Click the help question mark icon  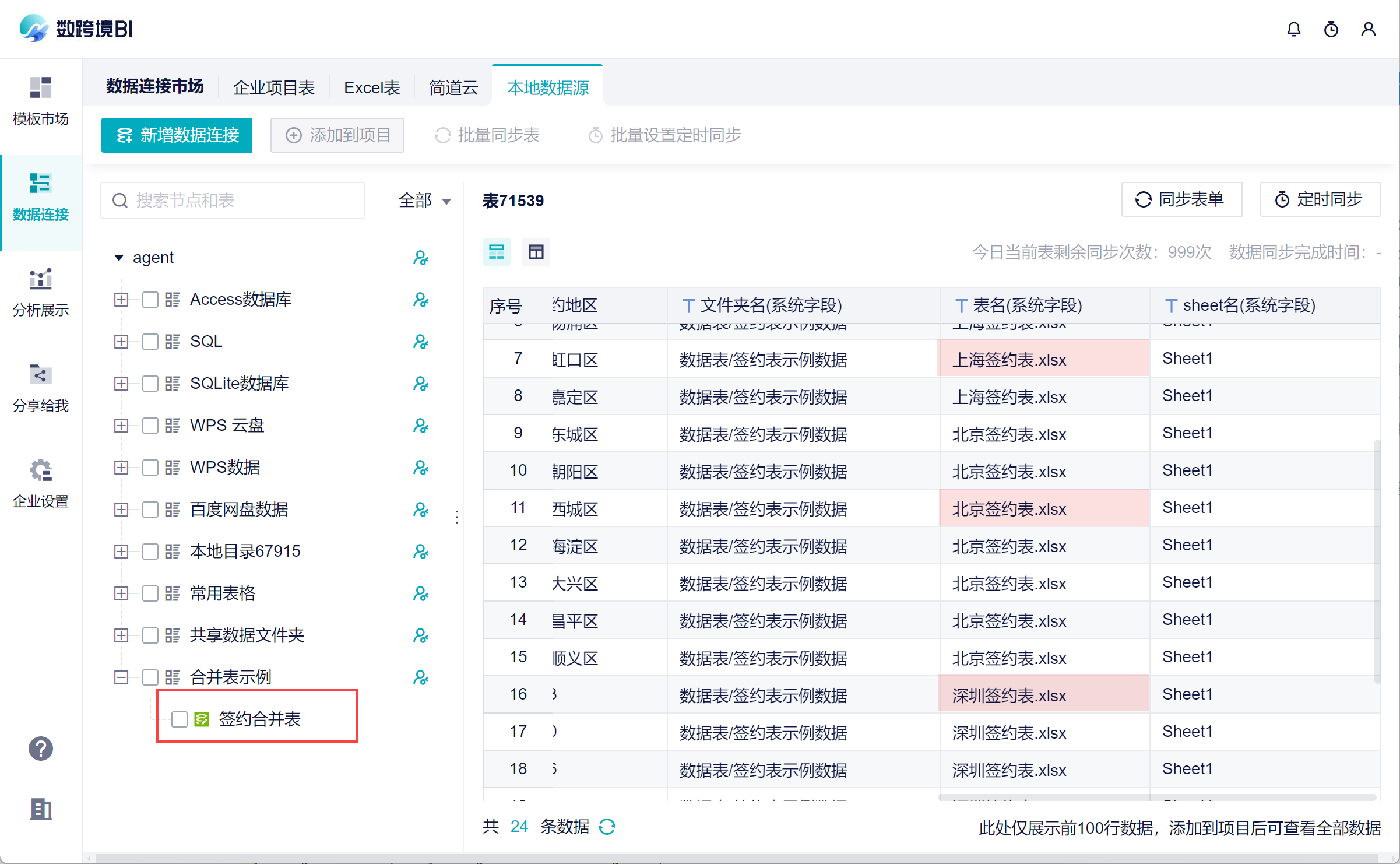coord(40,749)
